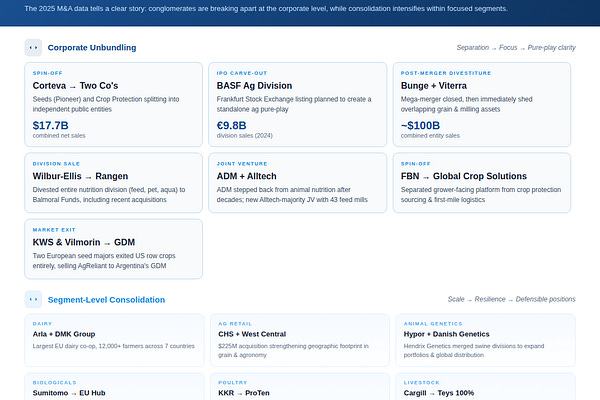Select the Wilbur-Ellis → Rangen card title
This screenshot has height=400, width=600.
click(x=80, y=176)
